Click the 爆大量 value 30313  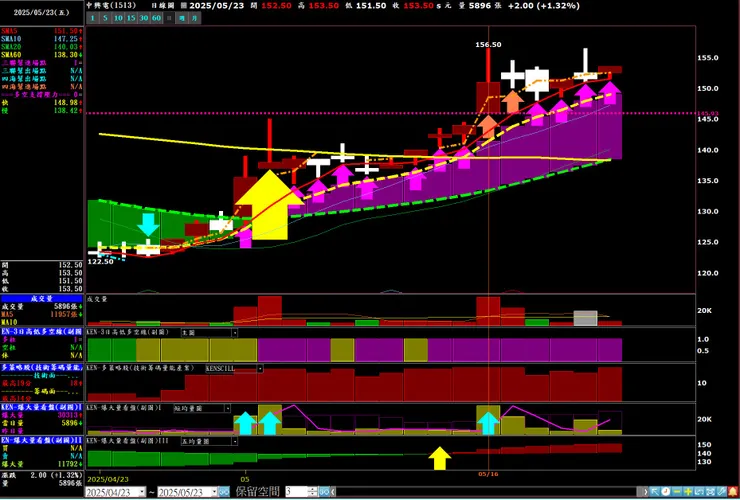pos(67,415)
